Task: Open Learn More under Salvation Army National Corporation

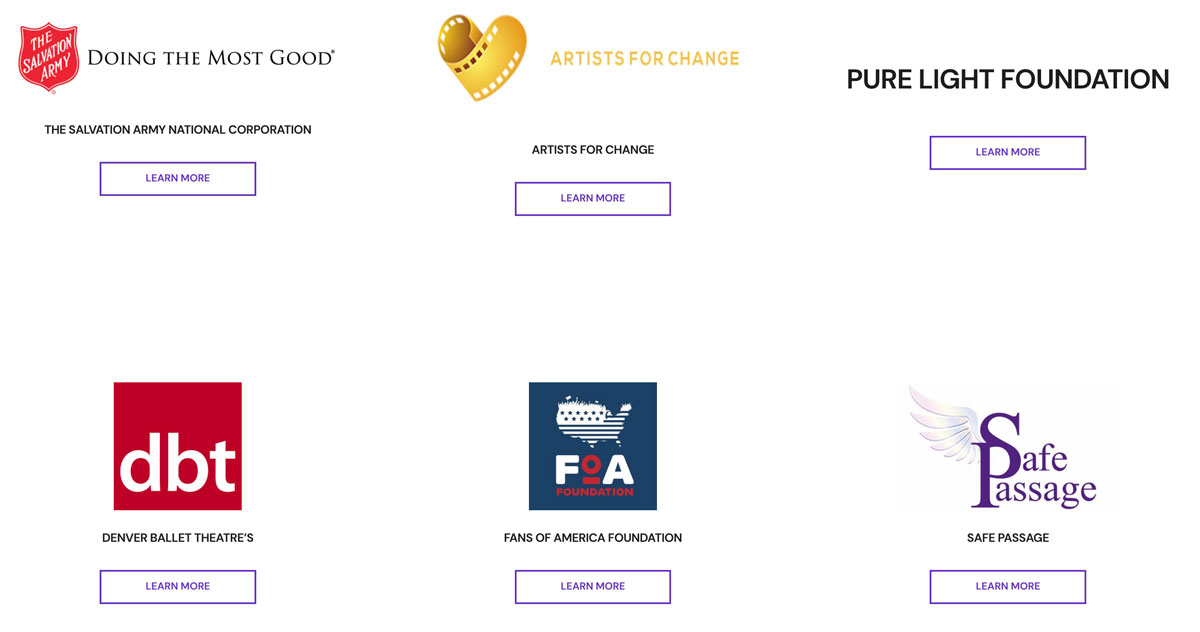Action: 178,178
